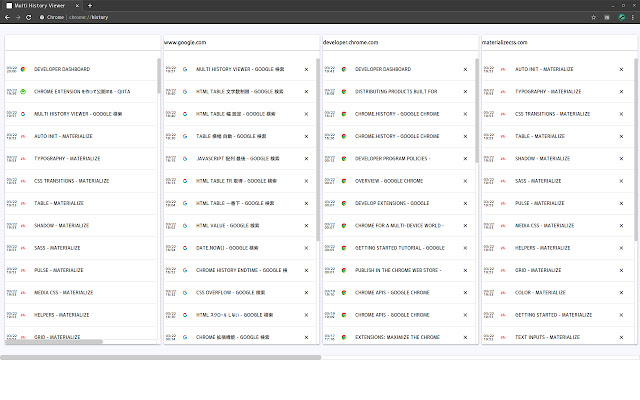Viewport: 640px width, 400px height.
Task: Click the materializecss.com column vertical scrollbar
Action: click(636, 149)
